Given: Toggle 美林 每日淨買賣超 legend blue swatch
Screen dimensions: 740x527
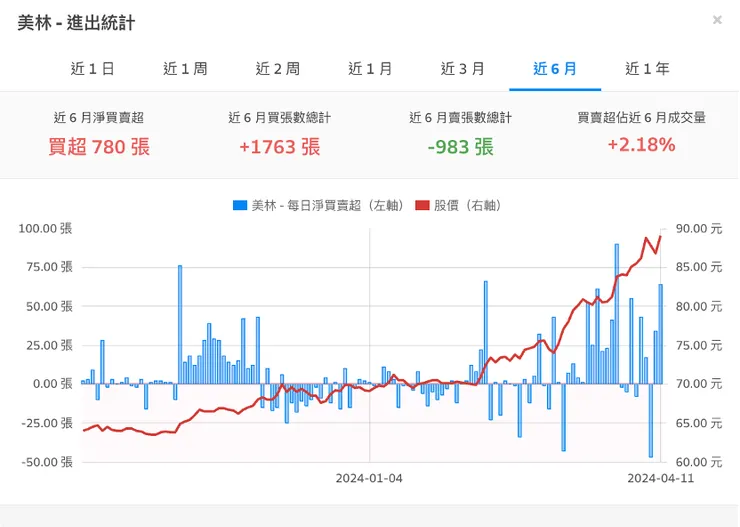Looking at the screenshot, I should coord(240,205).
